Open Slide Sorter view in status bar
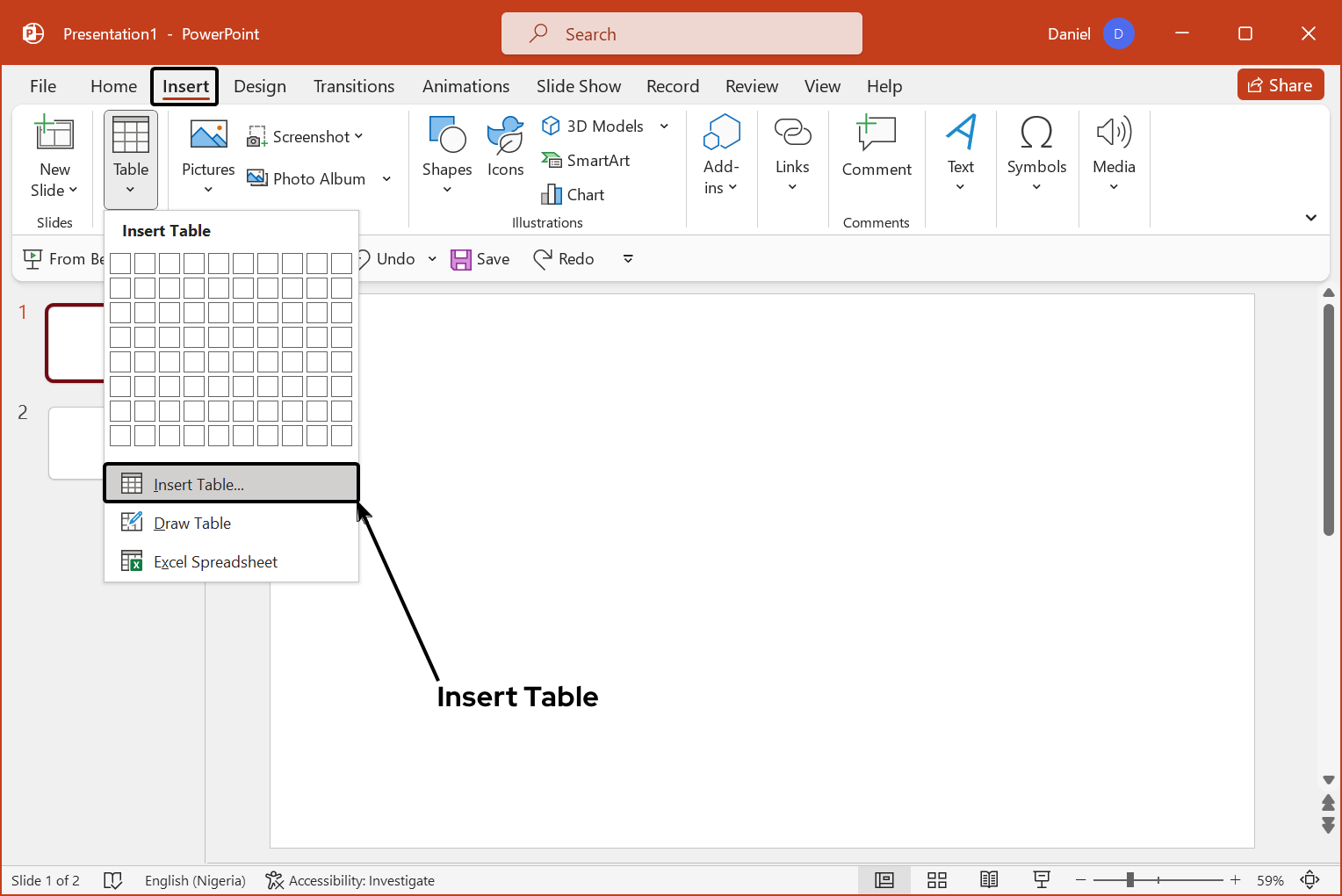 [x=937, y=880]
